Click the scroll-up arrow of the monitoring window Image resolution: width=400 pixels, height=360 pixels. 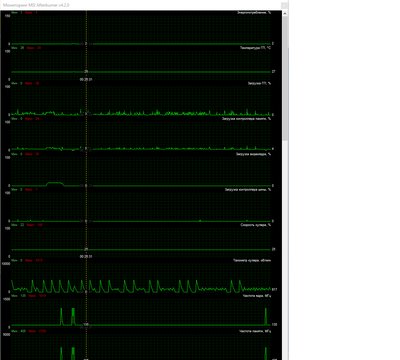[285, 13]
